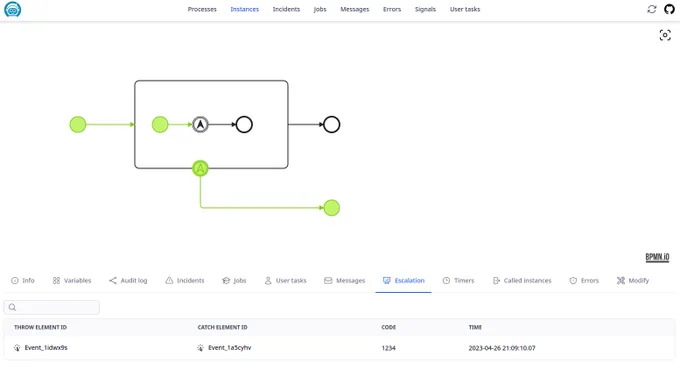Select the escalation throw event in subprocess
The image size is (680, 370).
coord(200,124)
